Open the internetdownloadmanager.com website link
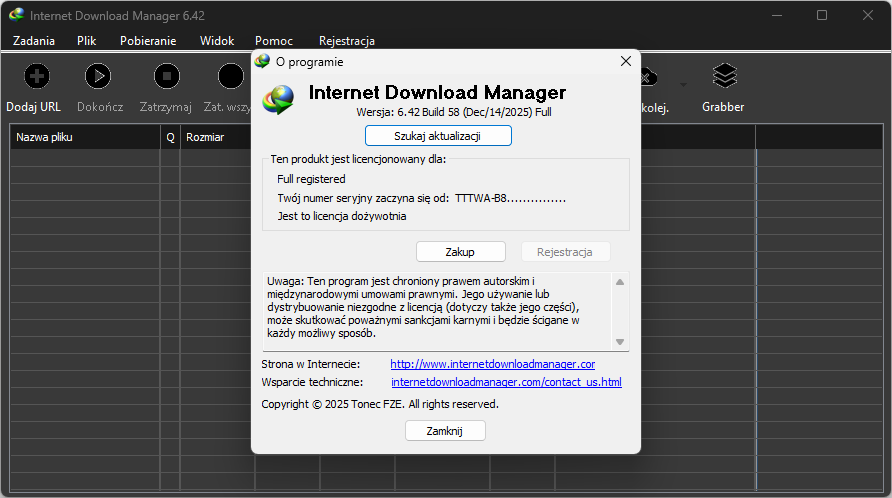Screen dimensions: 892x498 [493, 364]
